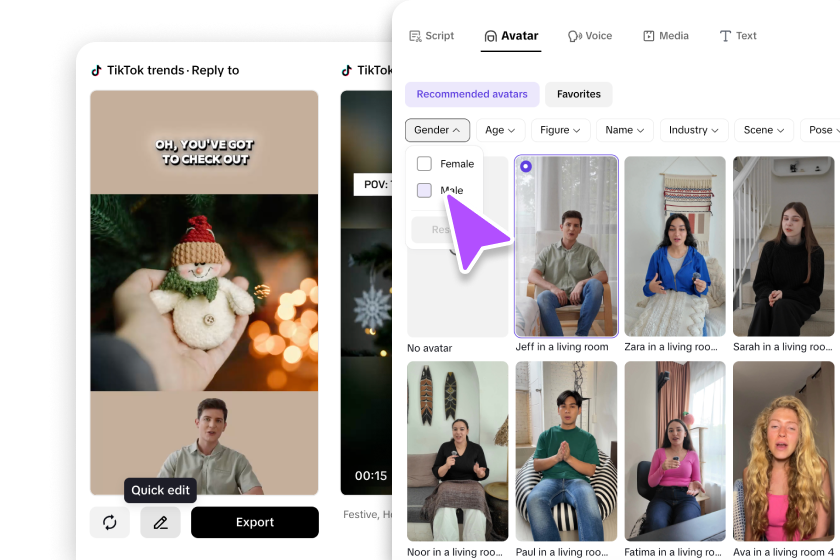Expand the Industry filter dropdown
The height and width of the screenshot is (560, 840).
pyautogui.click(x=694, y=130)
